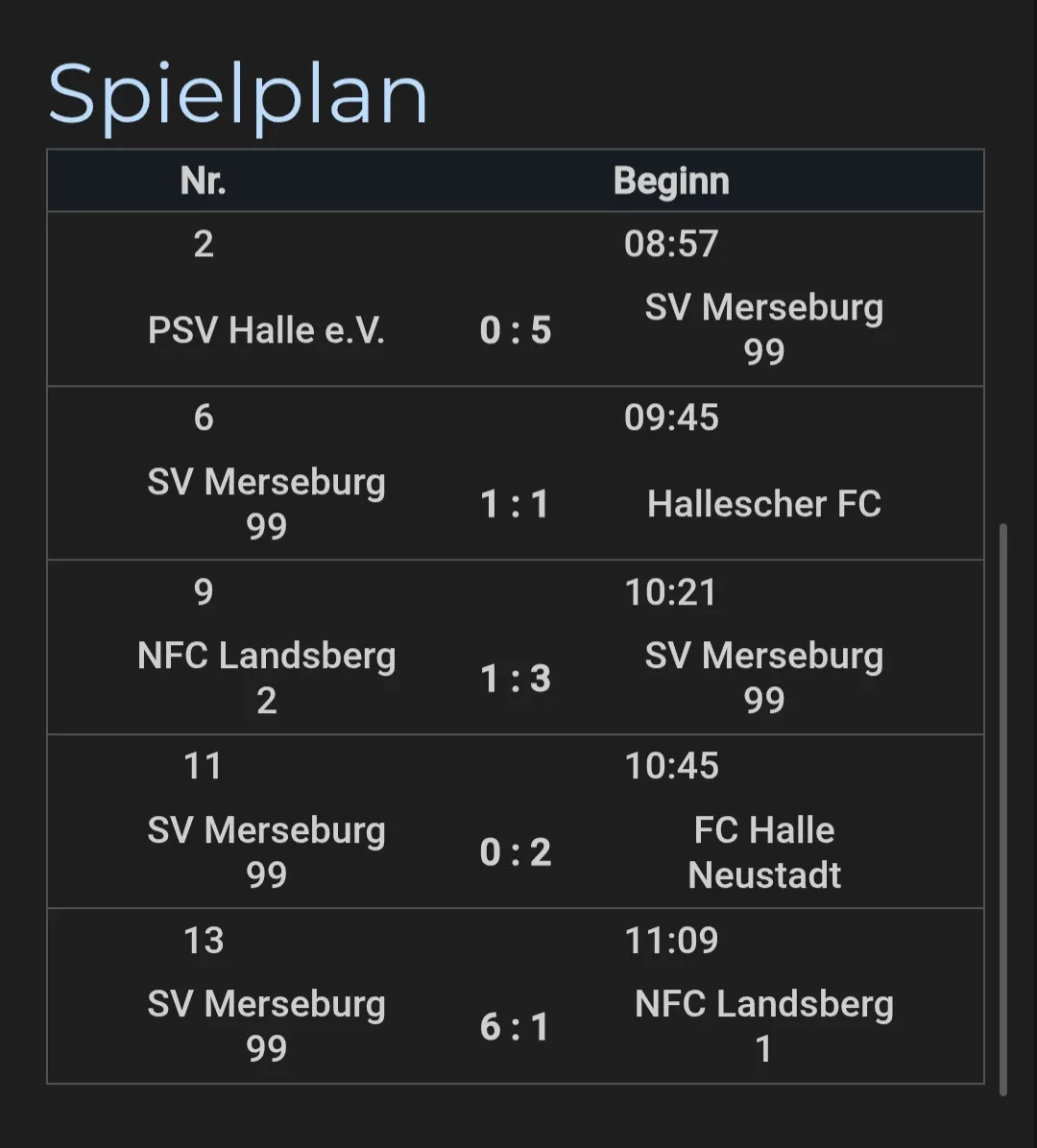Screen dimensions: 1037x1148
Task: Click the Spielplan heading
Action: 237,94
